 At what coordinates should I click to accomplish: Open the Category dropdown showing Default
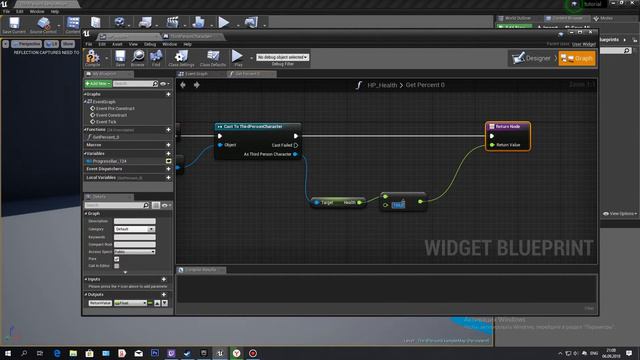tap(135, 229)
